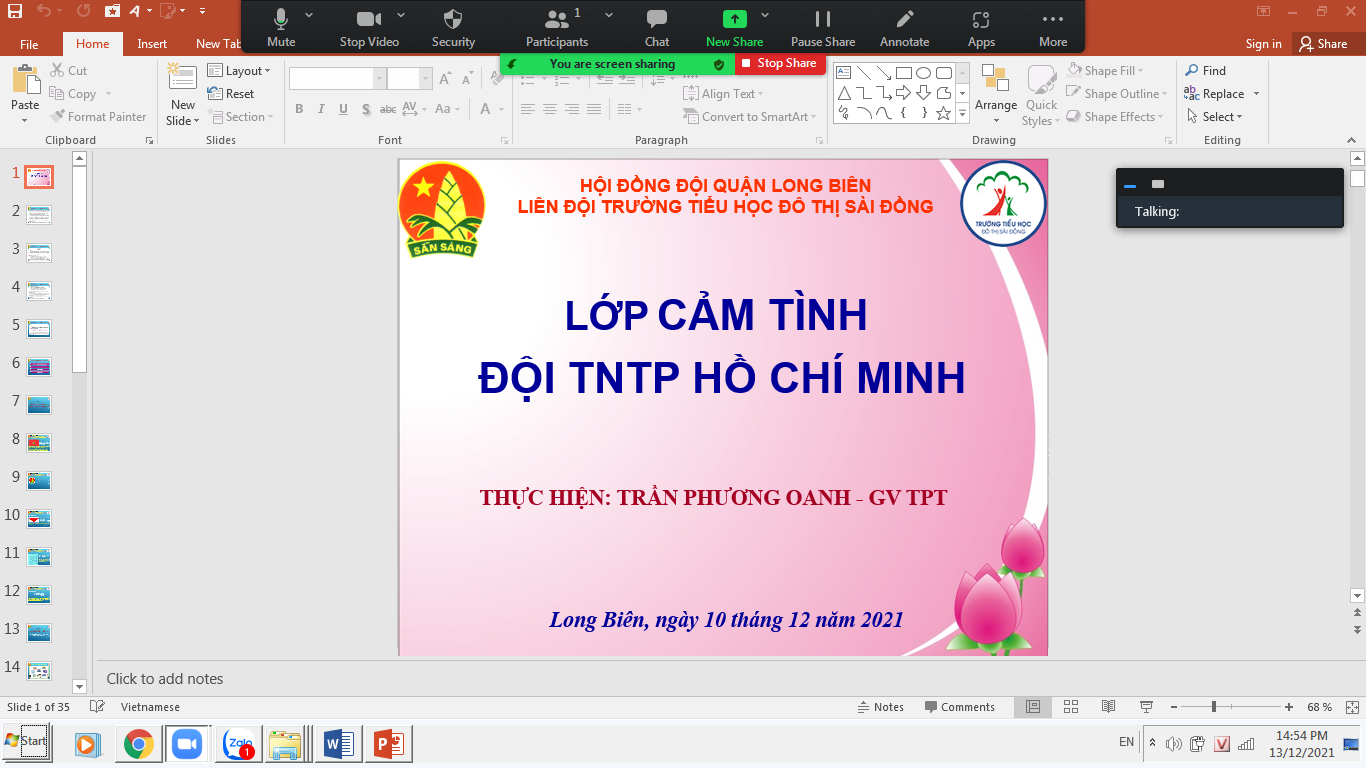Mute the microphone in Zoom toolbar
The width and height of the screenshot is (1366, 768).
tap(281, 20)
